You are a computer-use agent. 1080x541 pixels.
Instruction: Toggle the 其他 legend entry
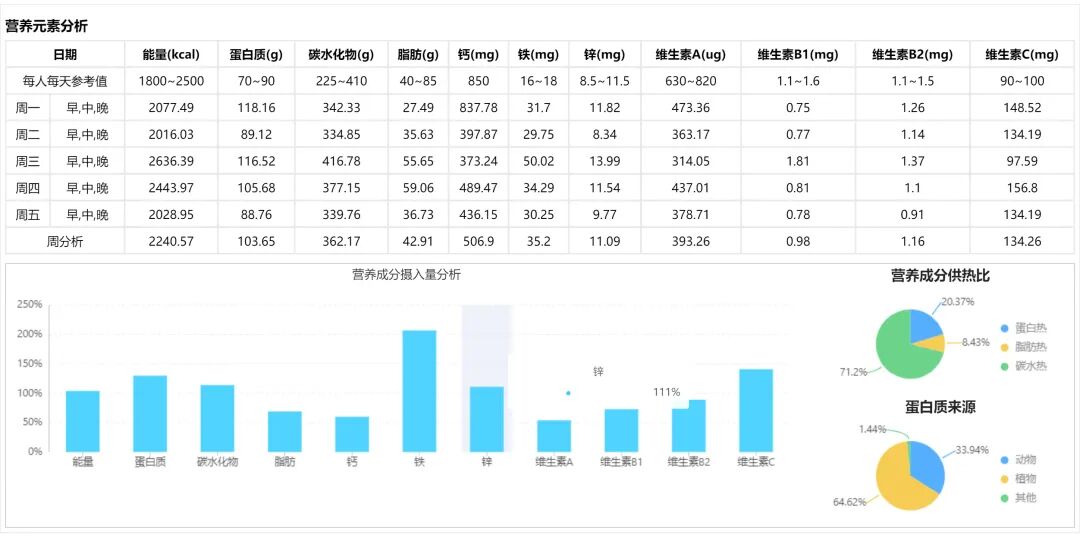[1019, 498]
